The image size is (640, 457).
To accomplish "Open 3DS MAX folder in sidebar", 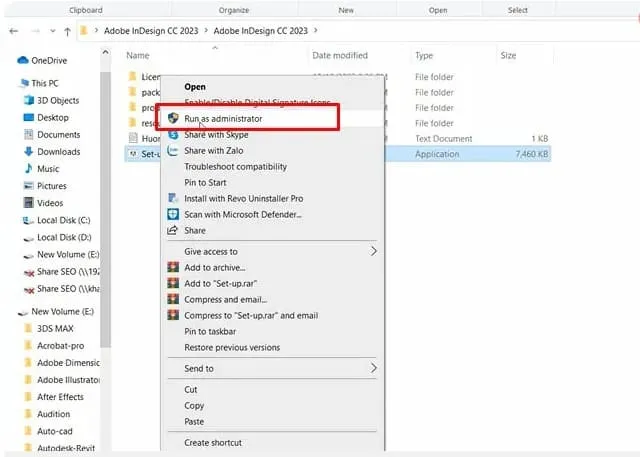I will [x=55, y=328].
